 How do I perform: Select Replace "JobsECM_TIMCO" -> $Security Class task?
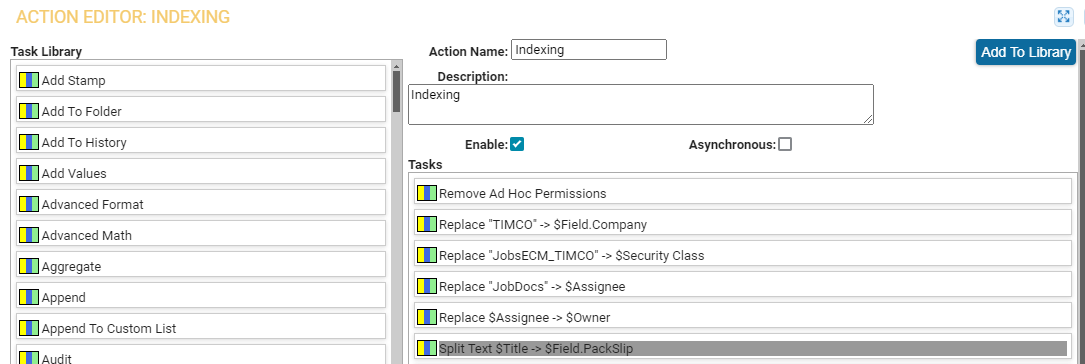tap(742, 255)
